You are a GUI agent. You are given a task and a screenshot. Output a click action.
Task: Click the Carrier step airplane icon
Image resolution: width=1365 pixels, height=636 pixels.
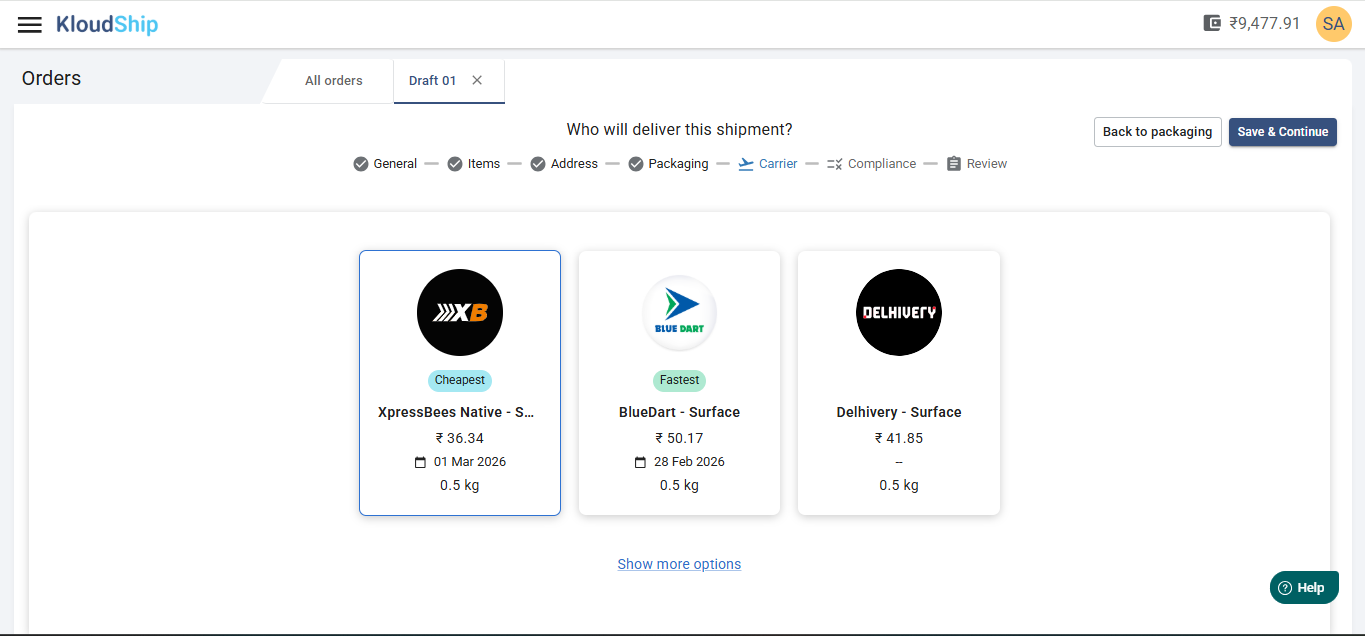[x=746, y=164]
